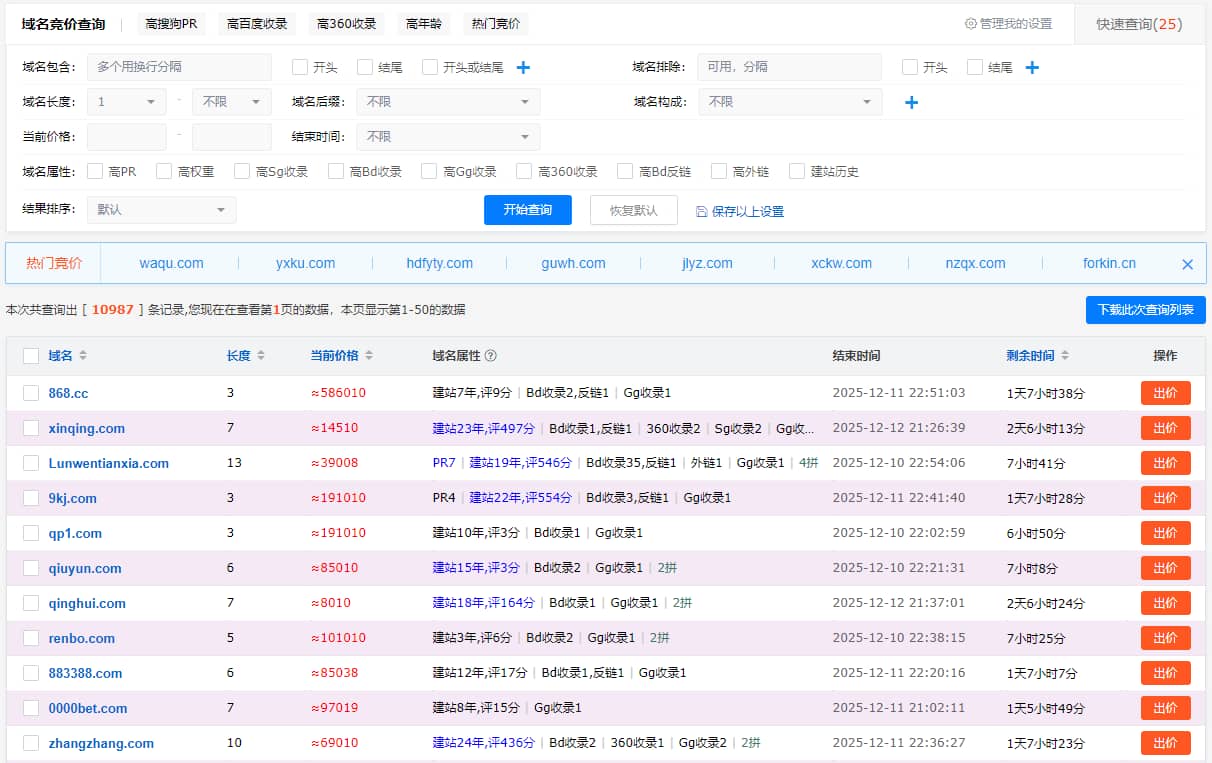This screenshot has height=763, width=1212.
Task: Switch to the 热门竞价 tab
Action: click(495, 23)
